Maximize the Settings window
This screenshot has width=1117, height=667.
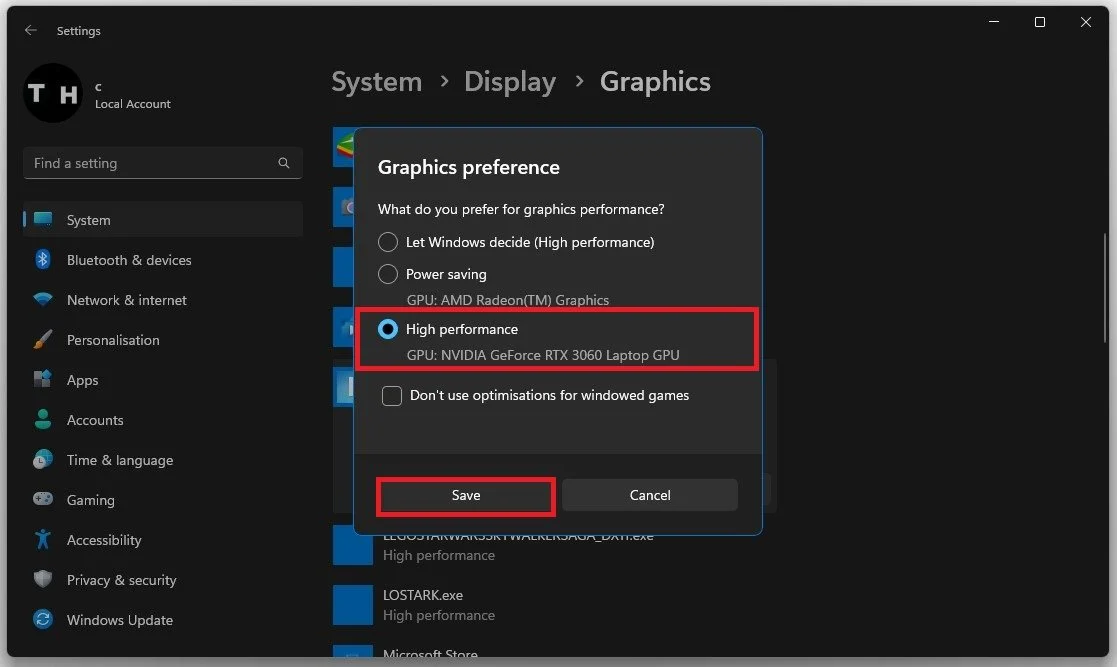click(x=1039, y=22)
